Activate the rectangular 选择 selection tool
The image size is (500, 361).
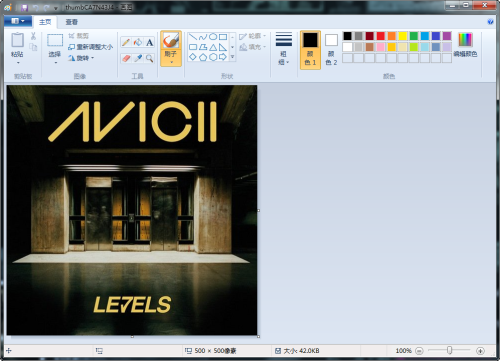pos(55,40)
